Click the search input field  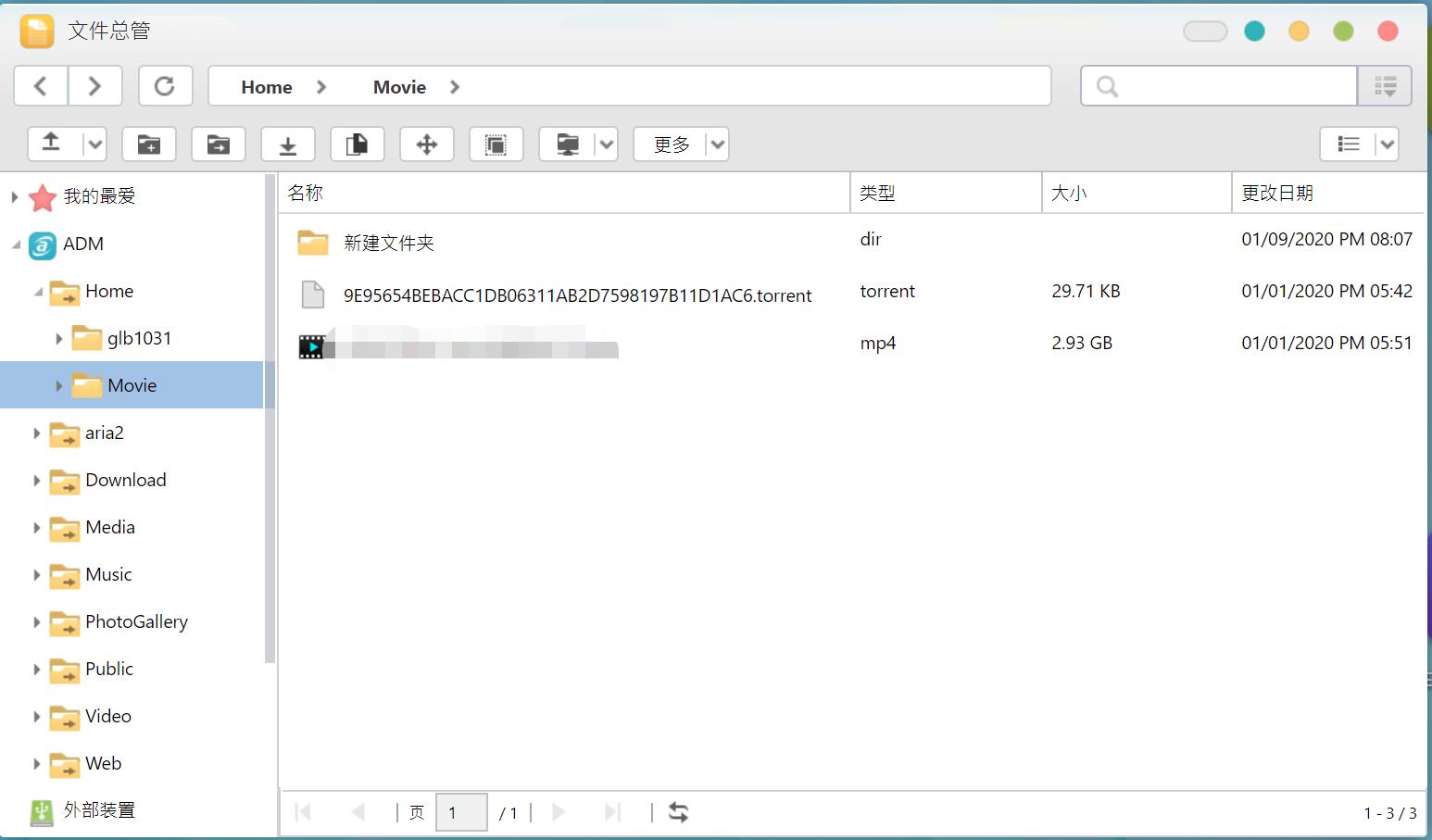pos(1232,86)
